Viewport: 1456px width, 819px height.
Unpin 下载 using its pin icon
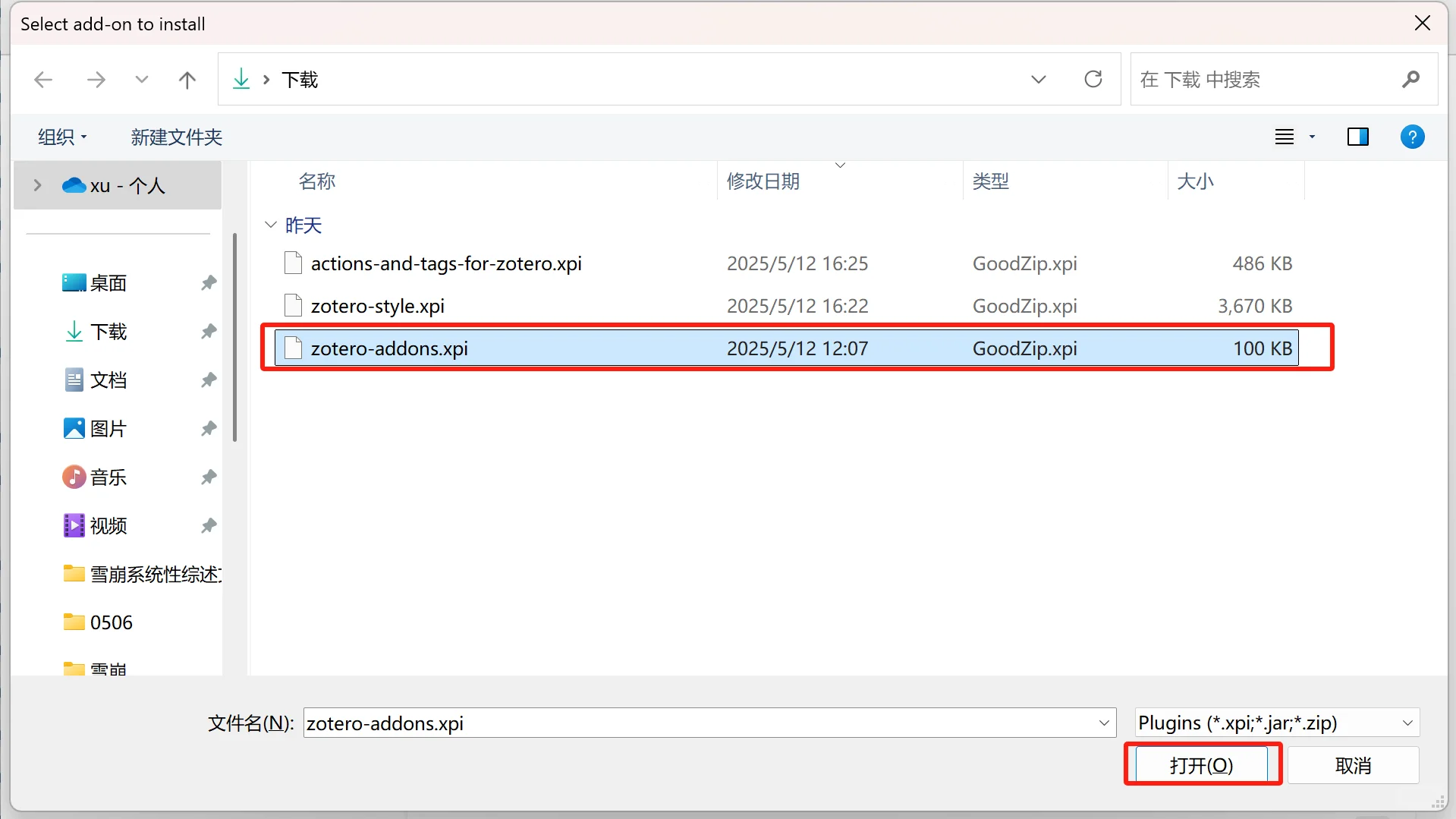[x=209, y=332]
